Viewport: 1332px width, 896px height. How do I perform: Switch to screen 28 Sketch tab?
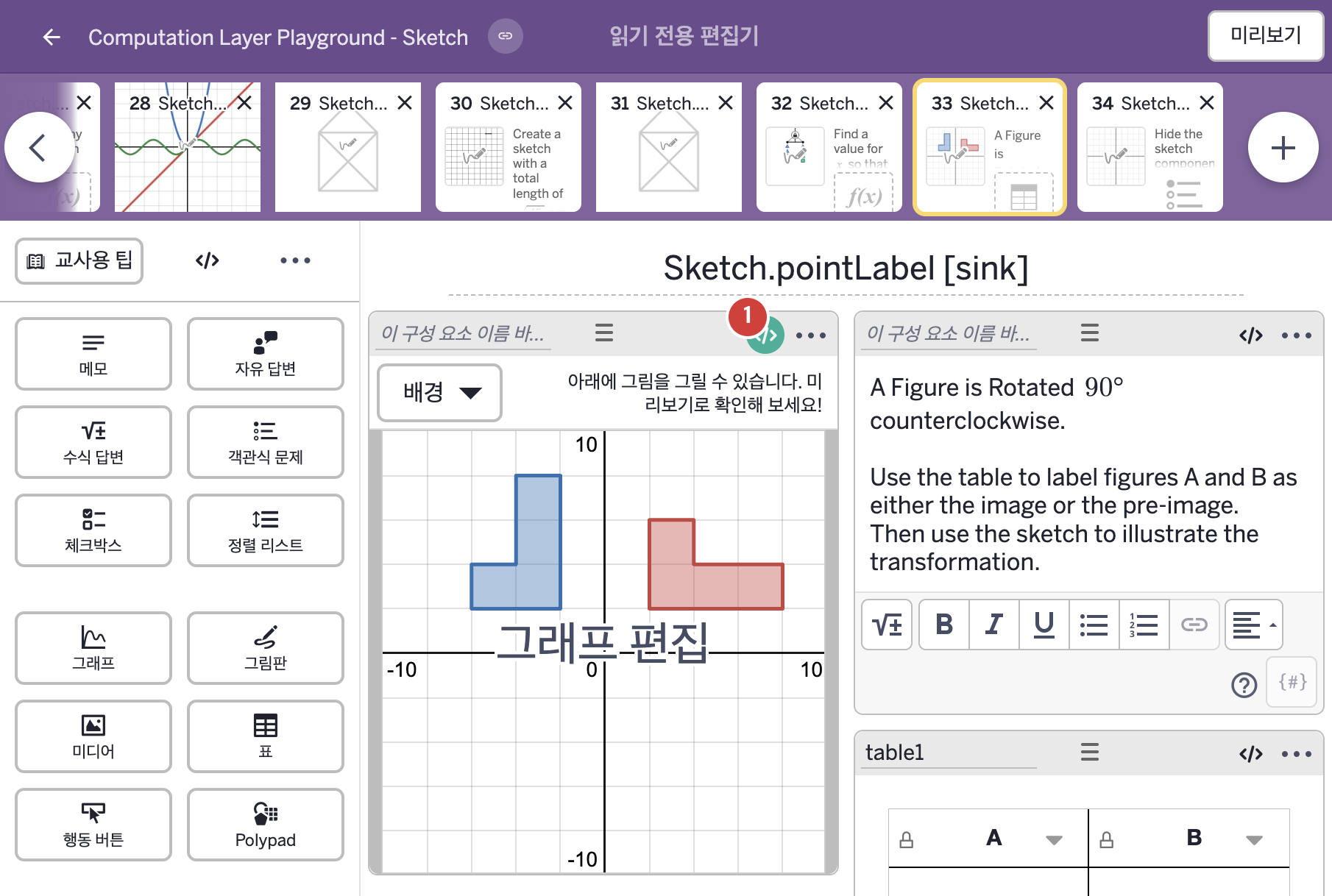tap(188, 147)
